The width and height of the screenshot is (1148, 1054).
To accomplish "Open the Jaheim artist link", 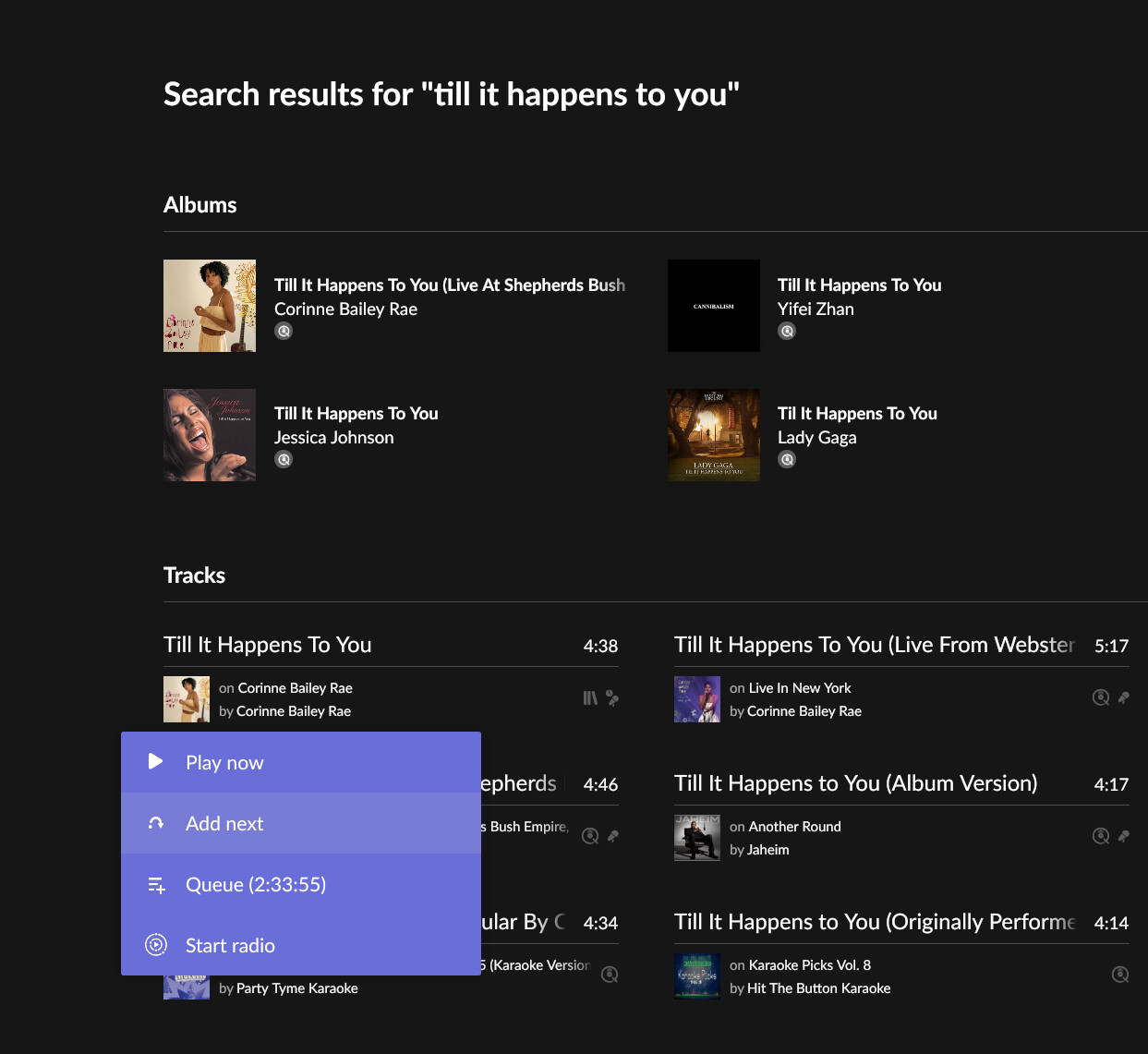I will coord(768,850).
